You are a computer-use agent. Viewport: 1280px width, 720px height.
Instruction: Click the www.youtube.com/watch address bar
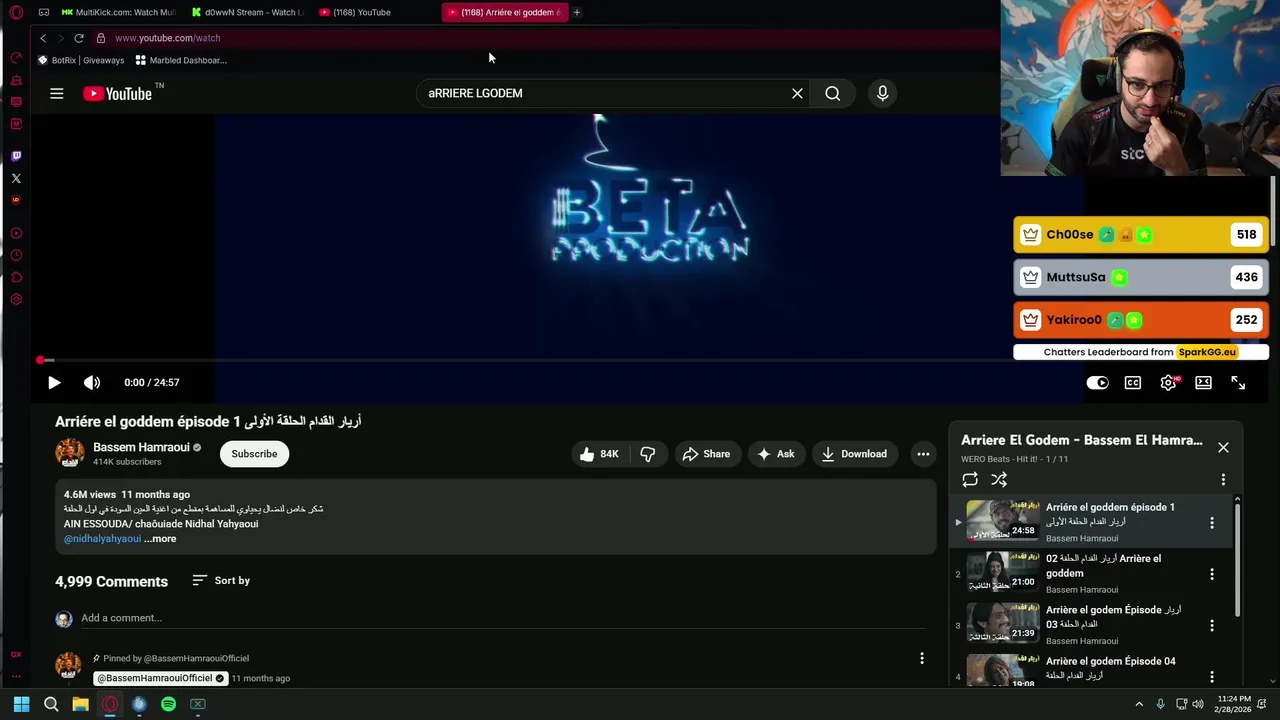[x=167, y=38]
